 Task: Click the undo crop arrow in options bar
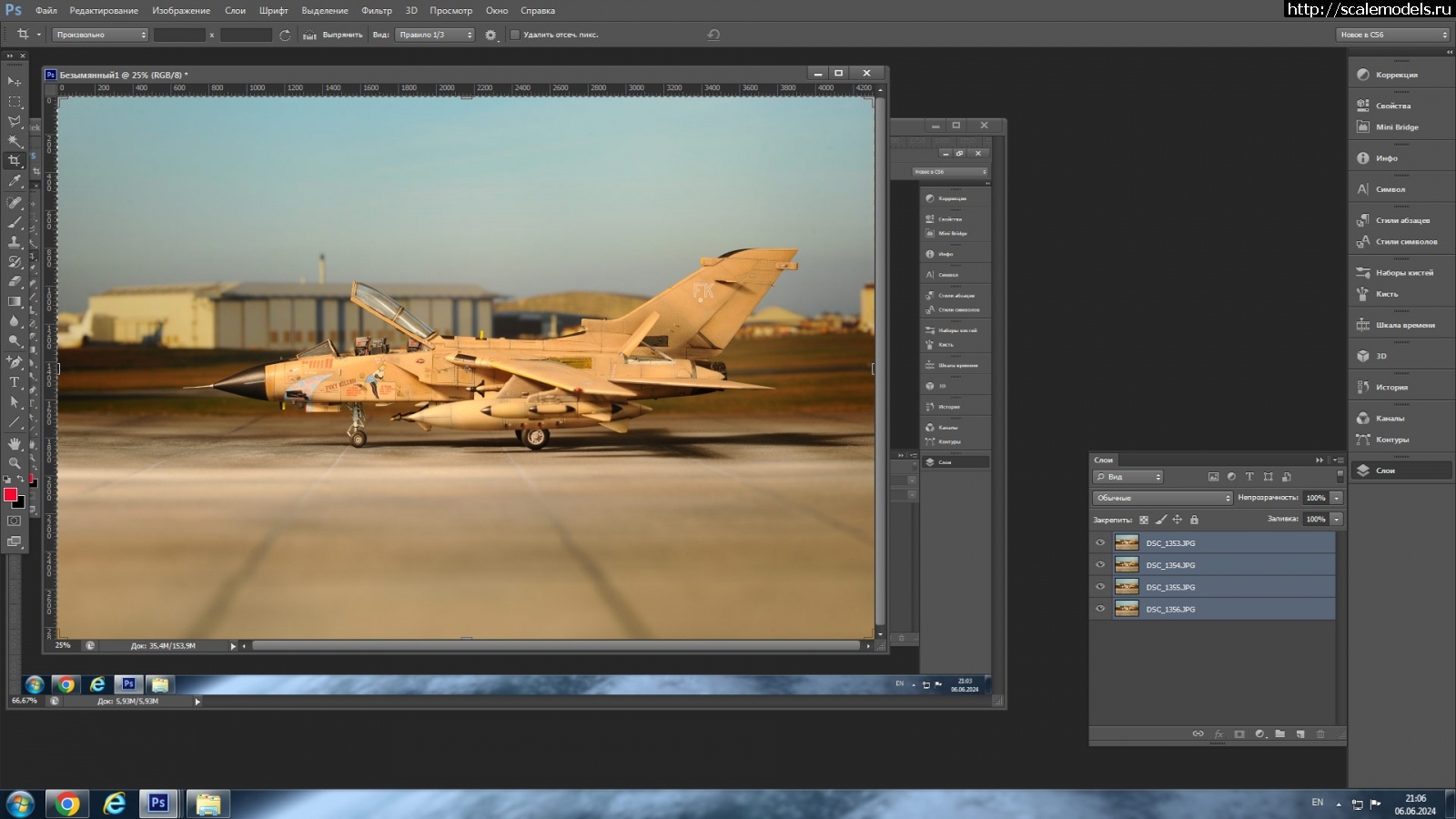[x=713, y=35]
